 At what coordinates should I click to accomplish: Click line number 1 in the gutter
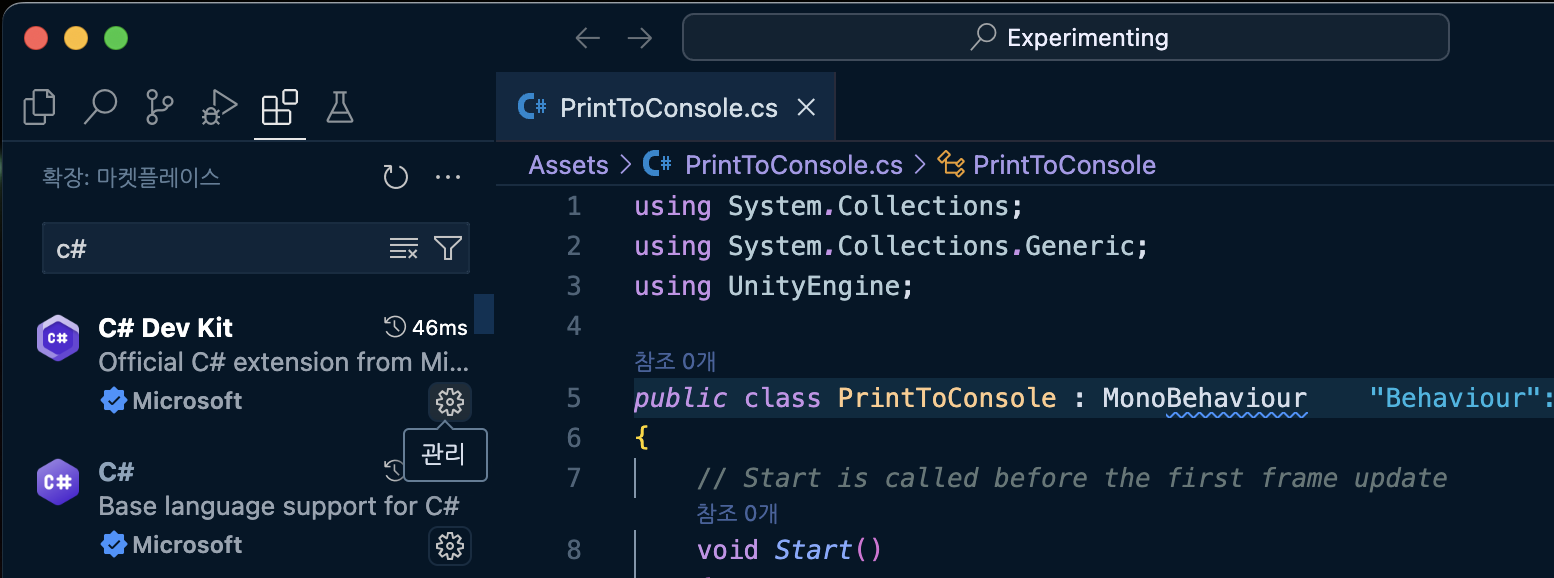tap(573, 206)
